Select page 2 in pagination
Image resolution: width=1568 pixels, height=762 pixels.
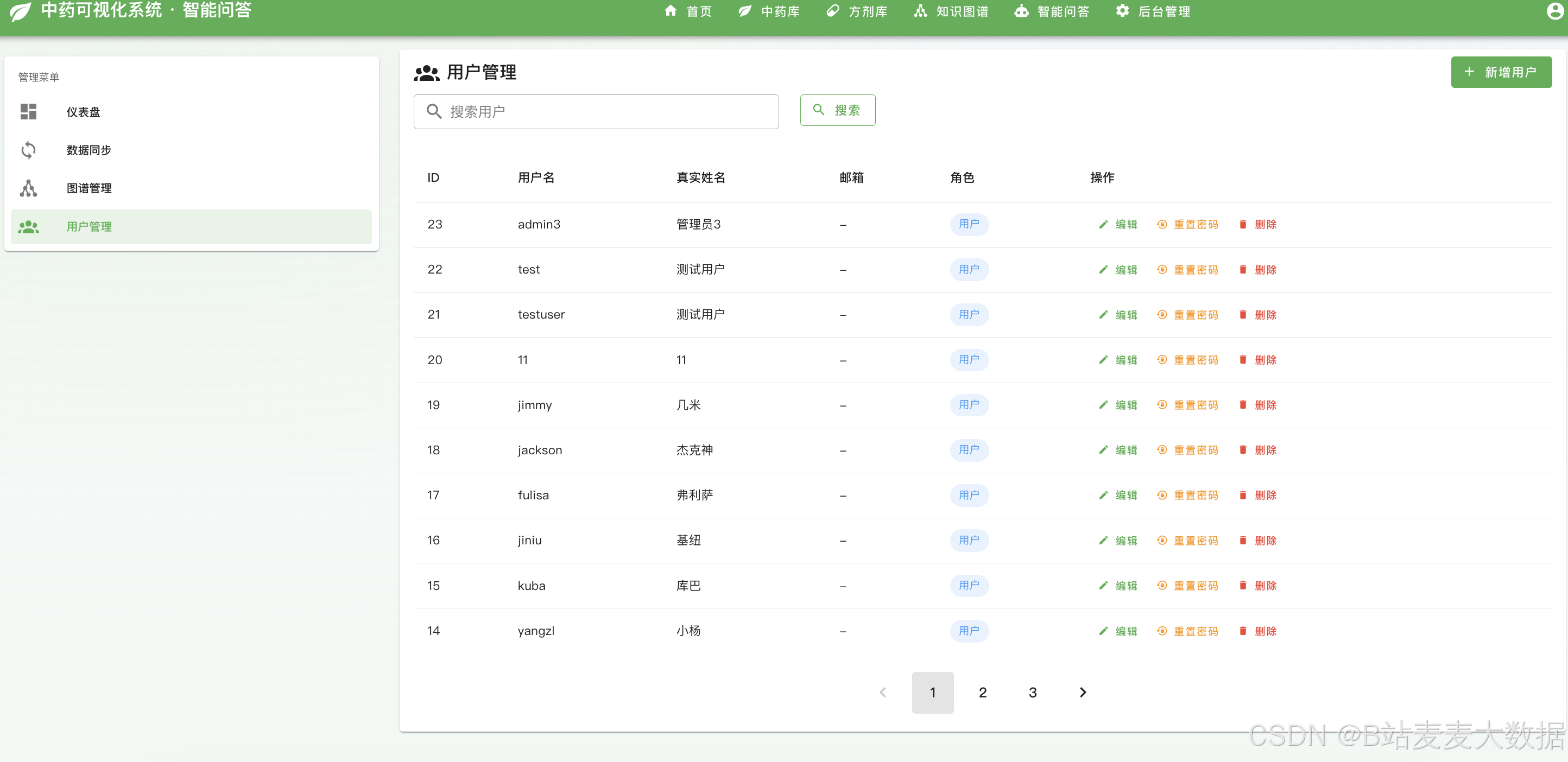click(982, 692)
